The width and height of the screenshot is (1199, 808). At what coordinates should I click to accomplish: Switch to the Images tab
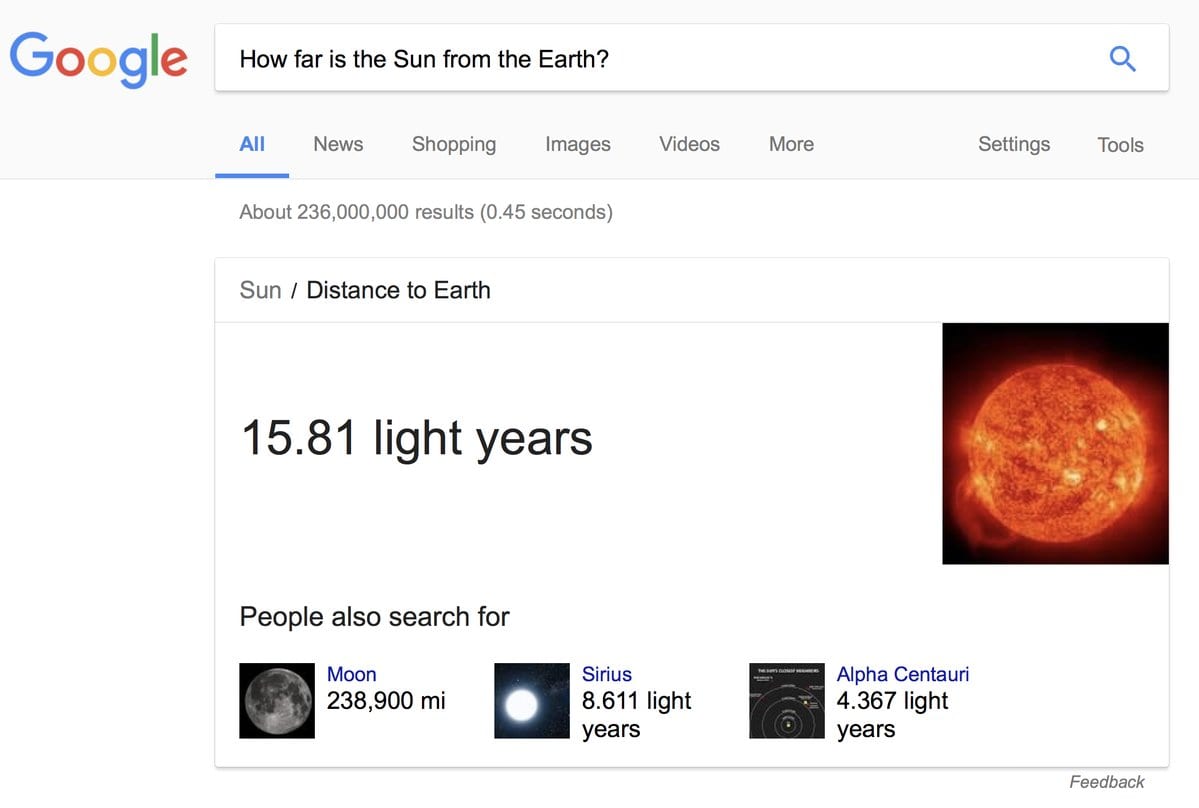577,144
